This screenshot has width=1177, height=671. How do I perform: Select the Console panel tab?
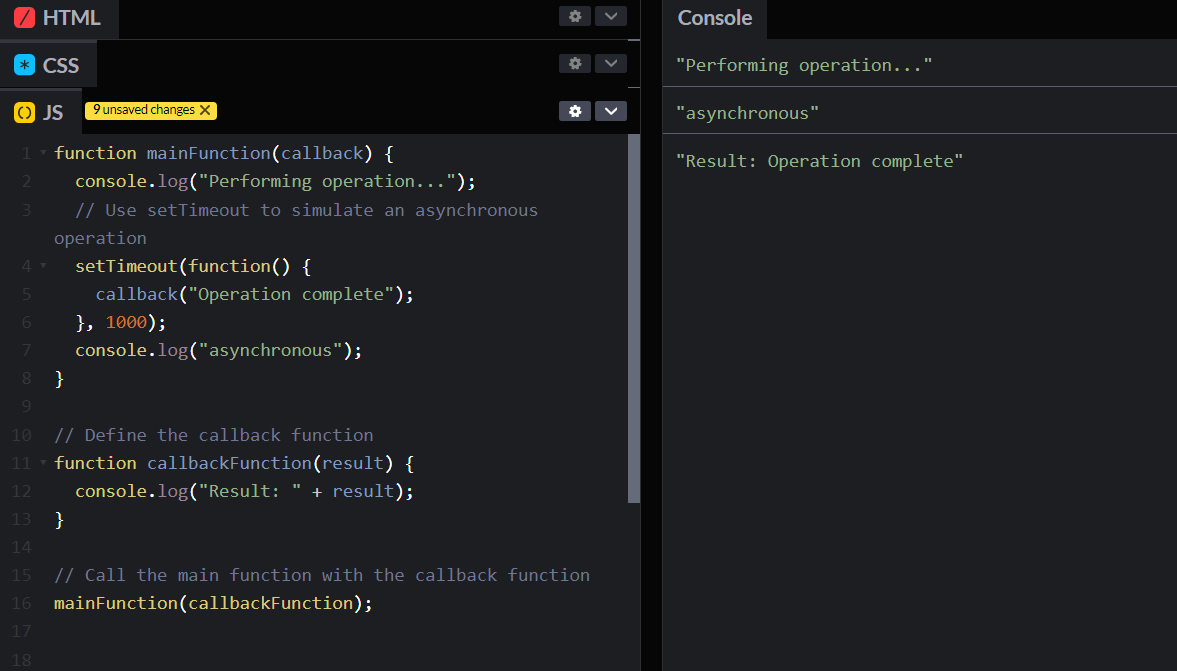[x=715, y=18]
